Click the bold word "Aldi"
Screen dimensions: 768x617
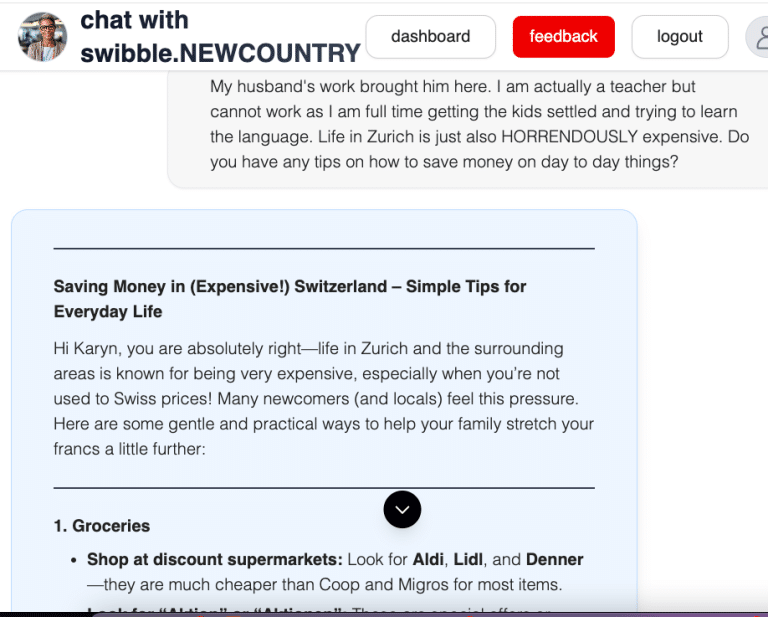click(430, 560)
